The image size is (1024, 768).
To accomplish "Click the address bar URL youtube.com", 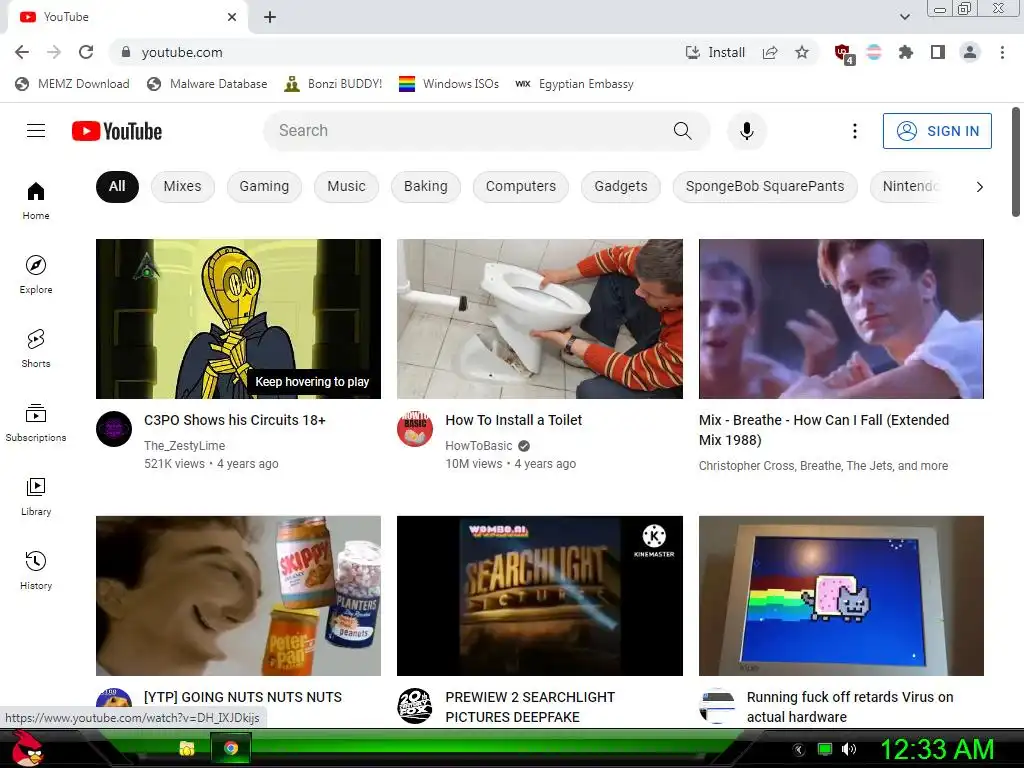I will [x=182, y=52].
